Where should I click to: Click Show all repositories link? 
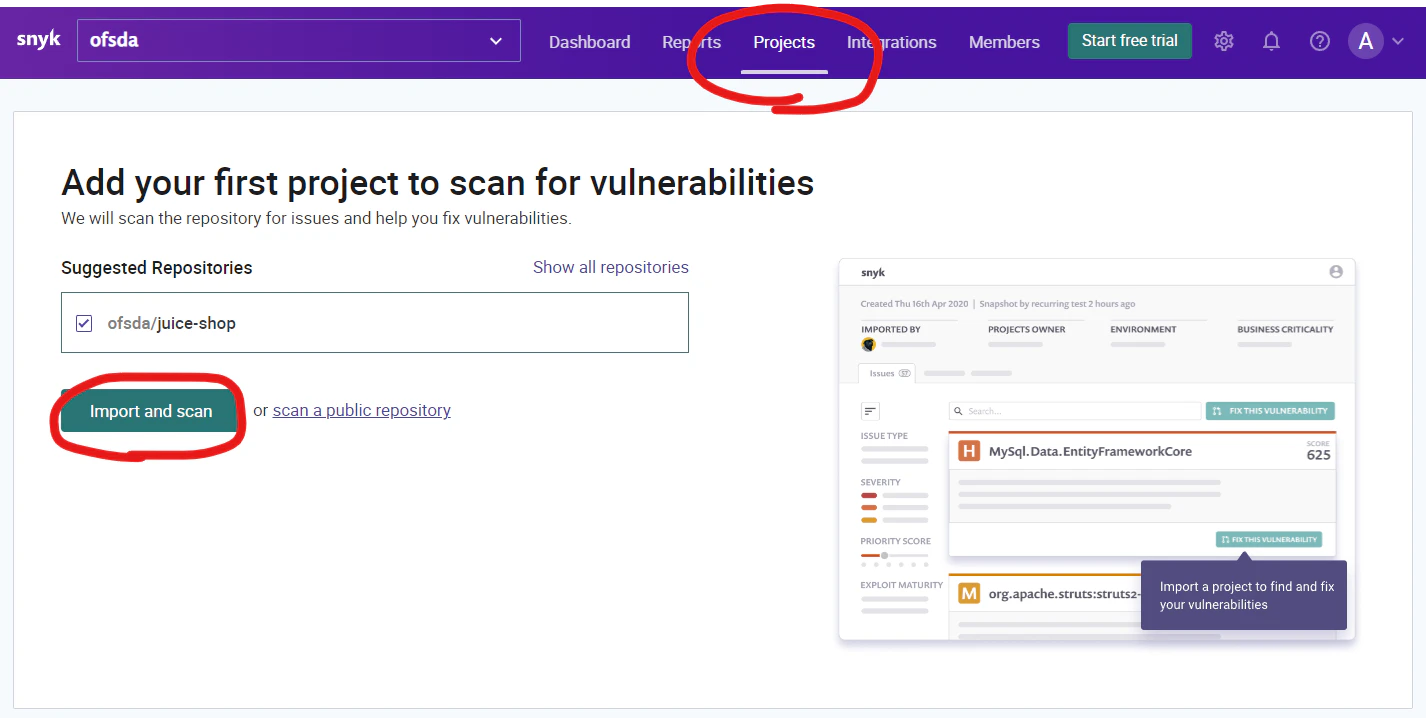coord(611,267)
